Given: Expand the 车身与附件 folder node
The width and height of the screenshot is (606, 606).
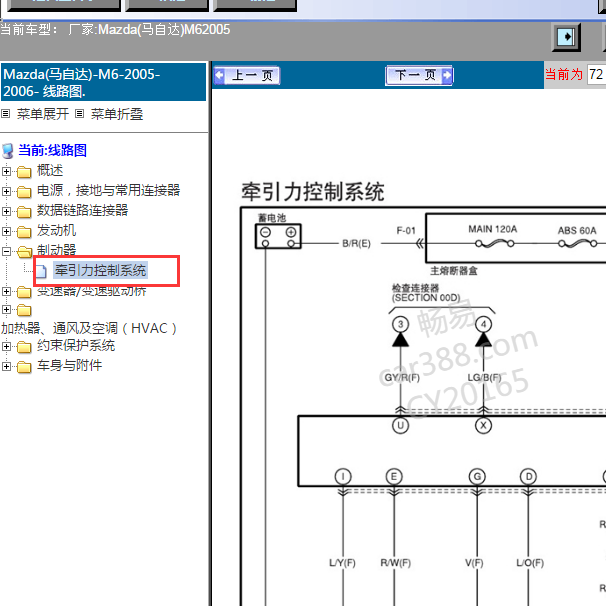Looking at the screenshot, I should 6,366.
